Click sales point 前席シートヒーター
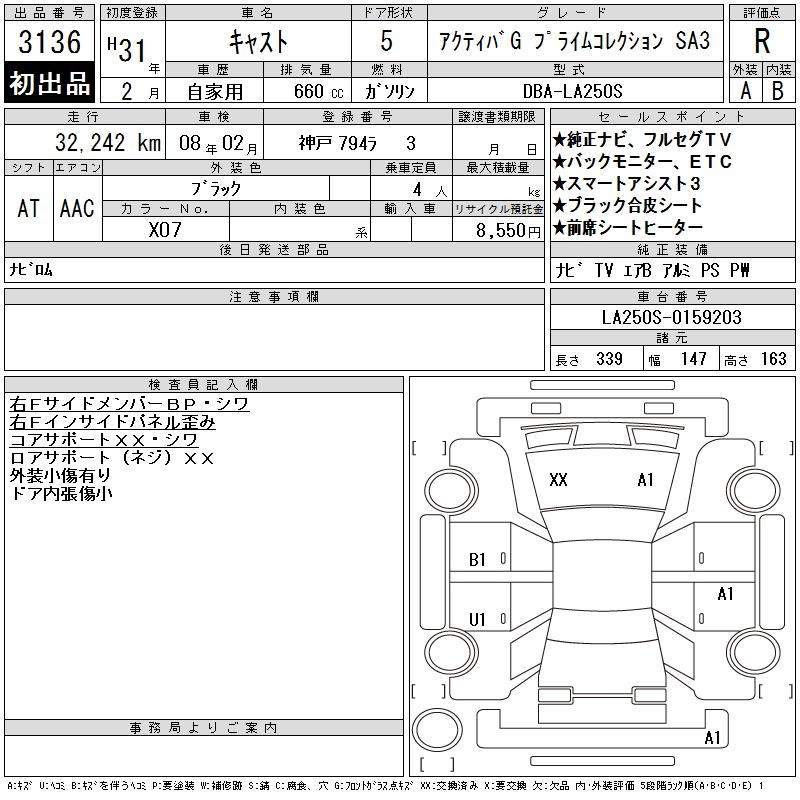The width and height of the screenshot is (800, 800). coord(628,228)
